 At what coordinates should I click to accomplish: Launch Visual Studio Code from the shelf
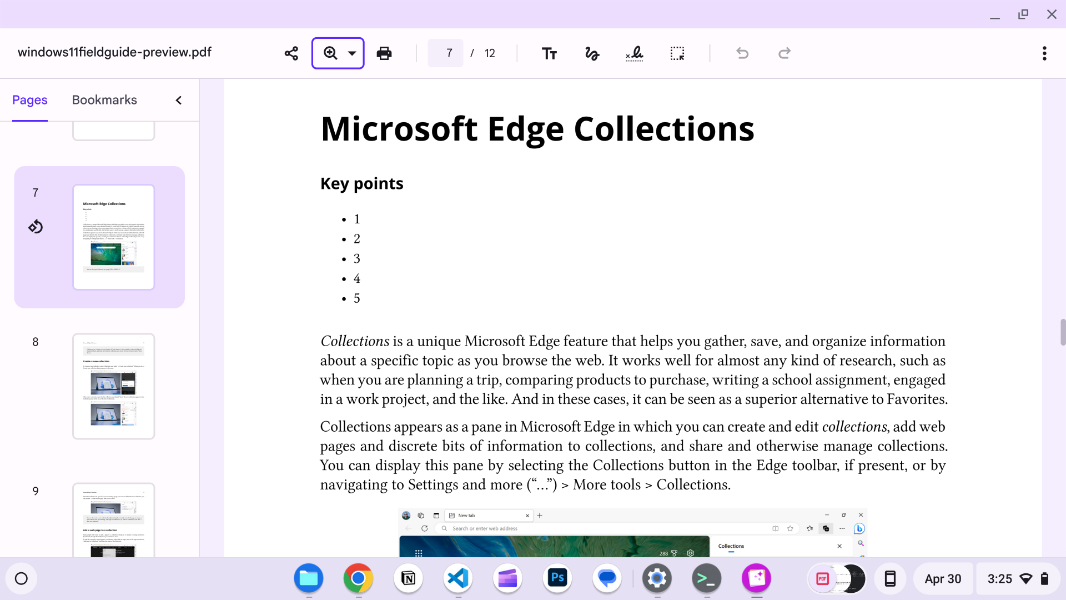458,578
